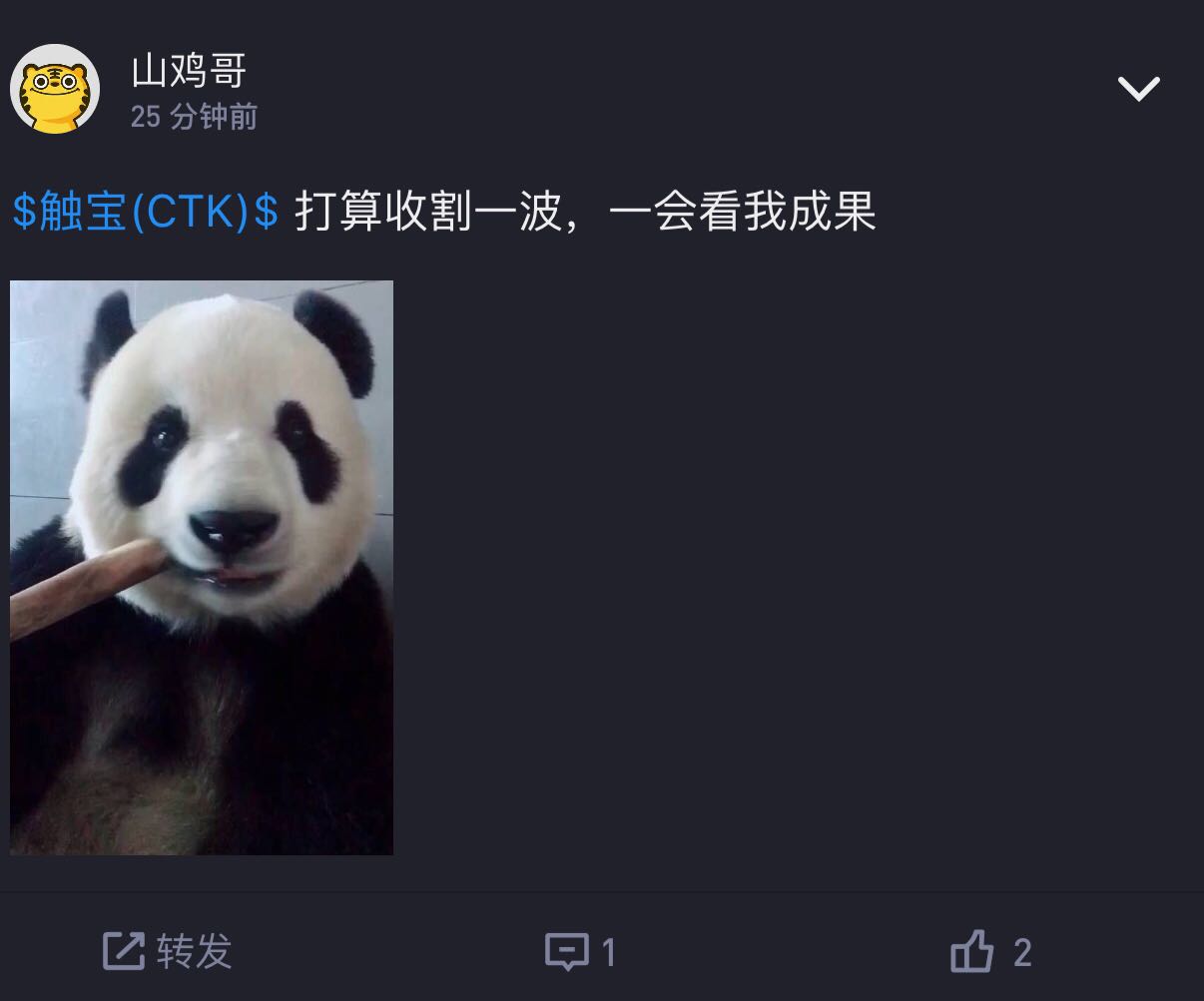Click the like count 2
Viewport: 1204px width, 1001px height.
(x=1022, y=953)
